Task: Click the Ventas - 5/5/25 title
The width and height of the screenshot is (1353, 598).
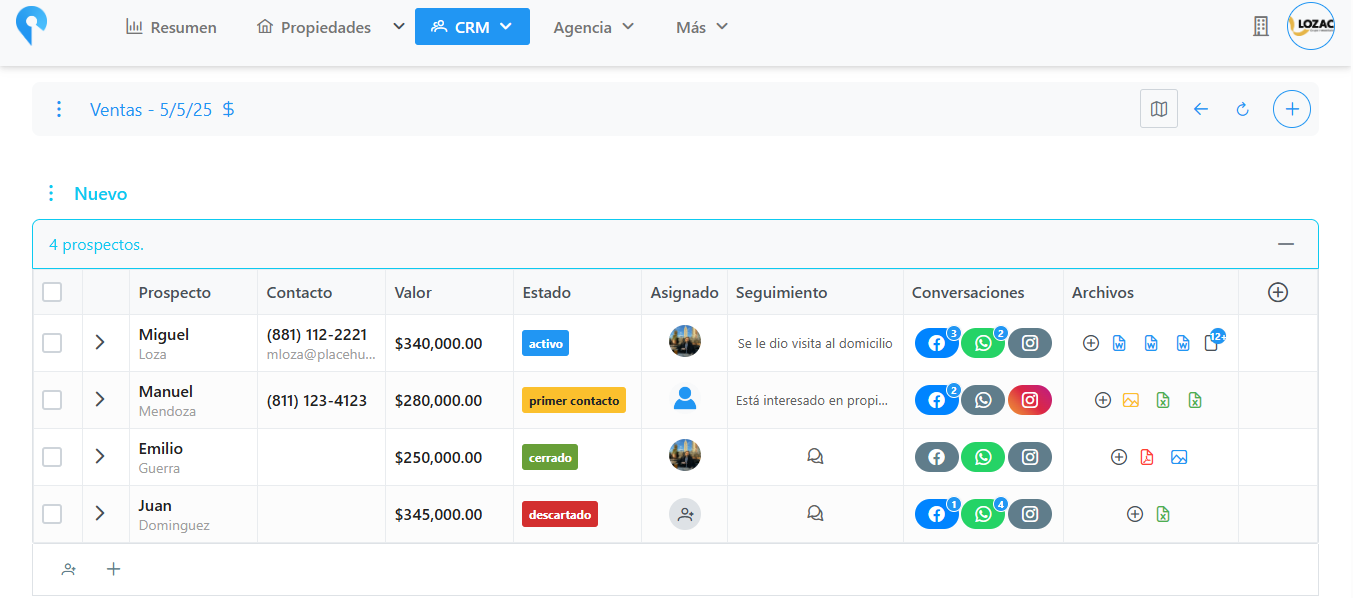Action: [x=151, y=109]
